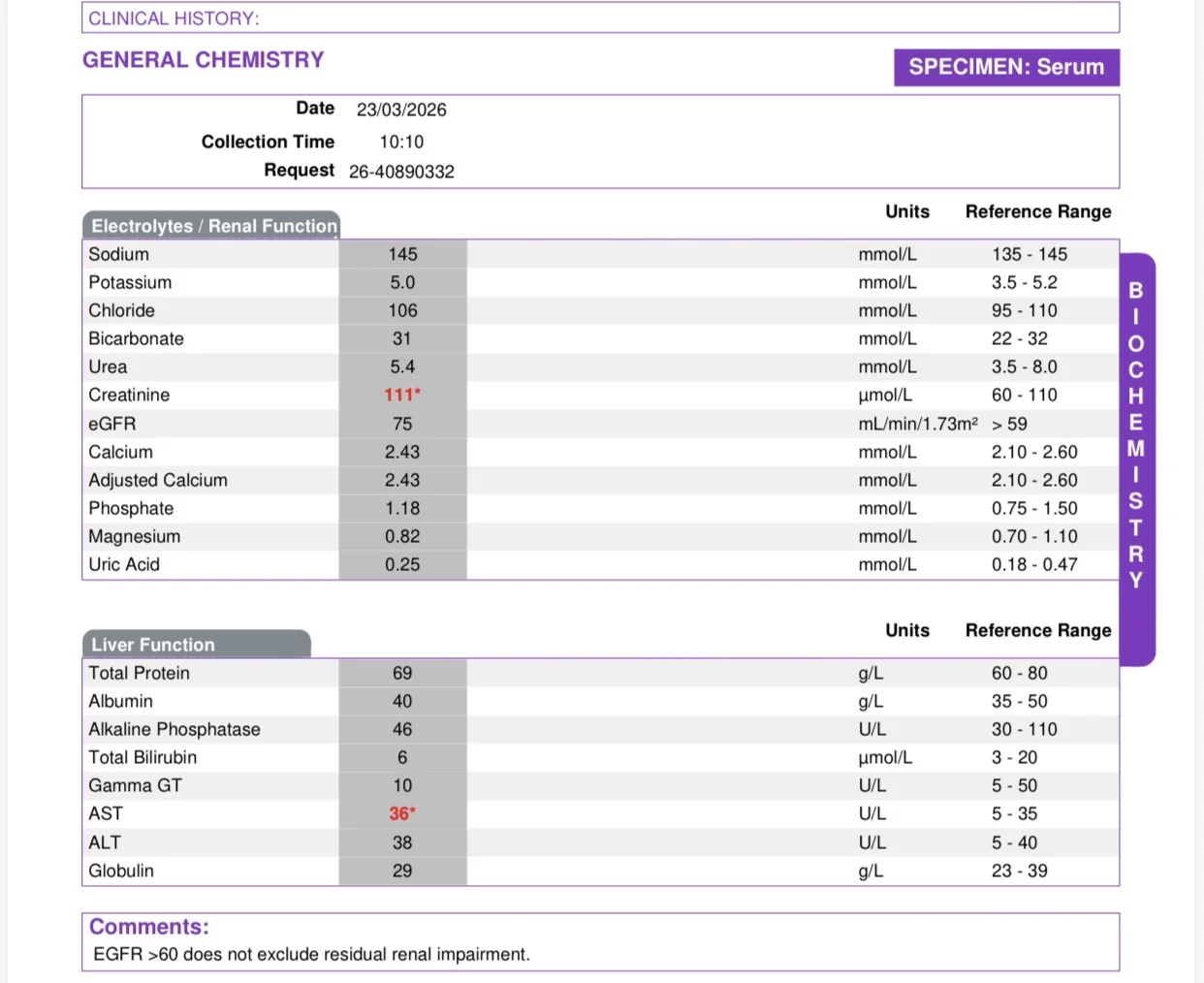Click the Total Bilirubin reference range 3 - 20
The image size is (1204, 983).
point(1014,757)
